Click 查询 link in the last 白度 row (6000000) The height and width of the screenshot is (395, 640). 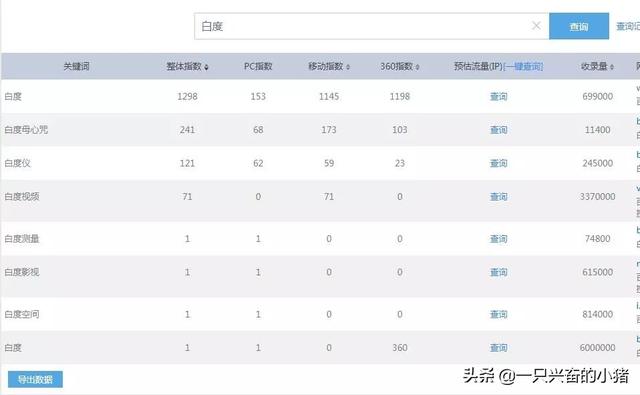(x=498, y=348)
